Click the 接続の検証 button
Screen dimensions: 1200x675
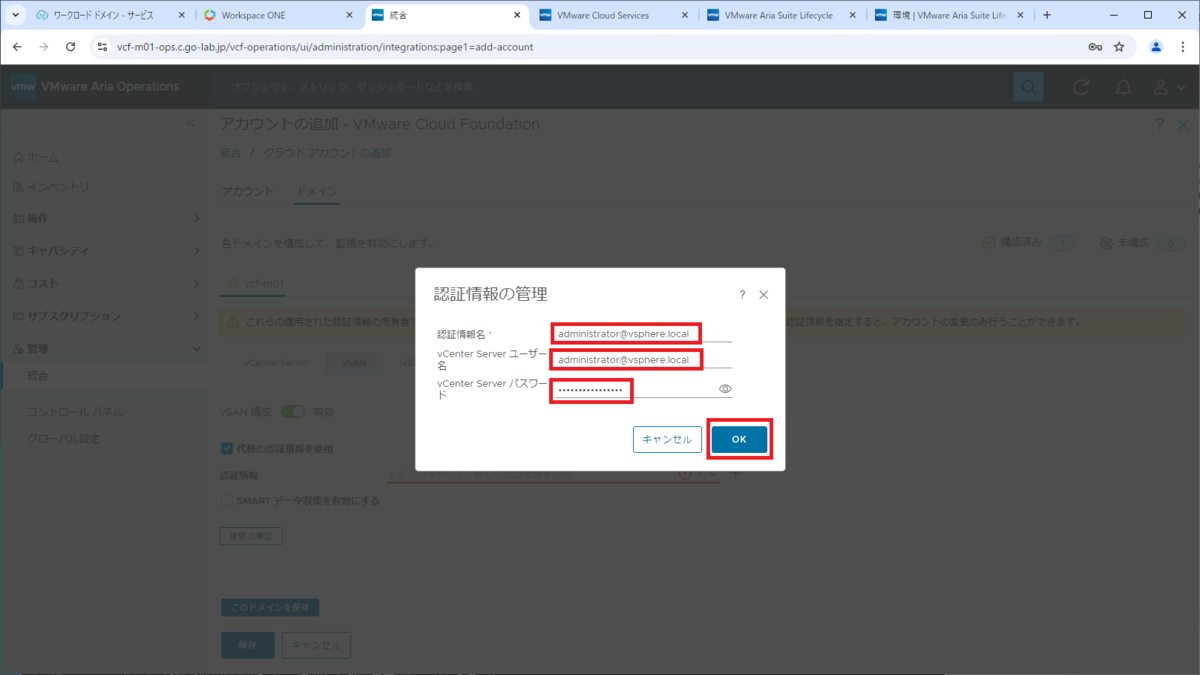point(251,536)
